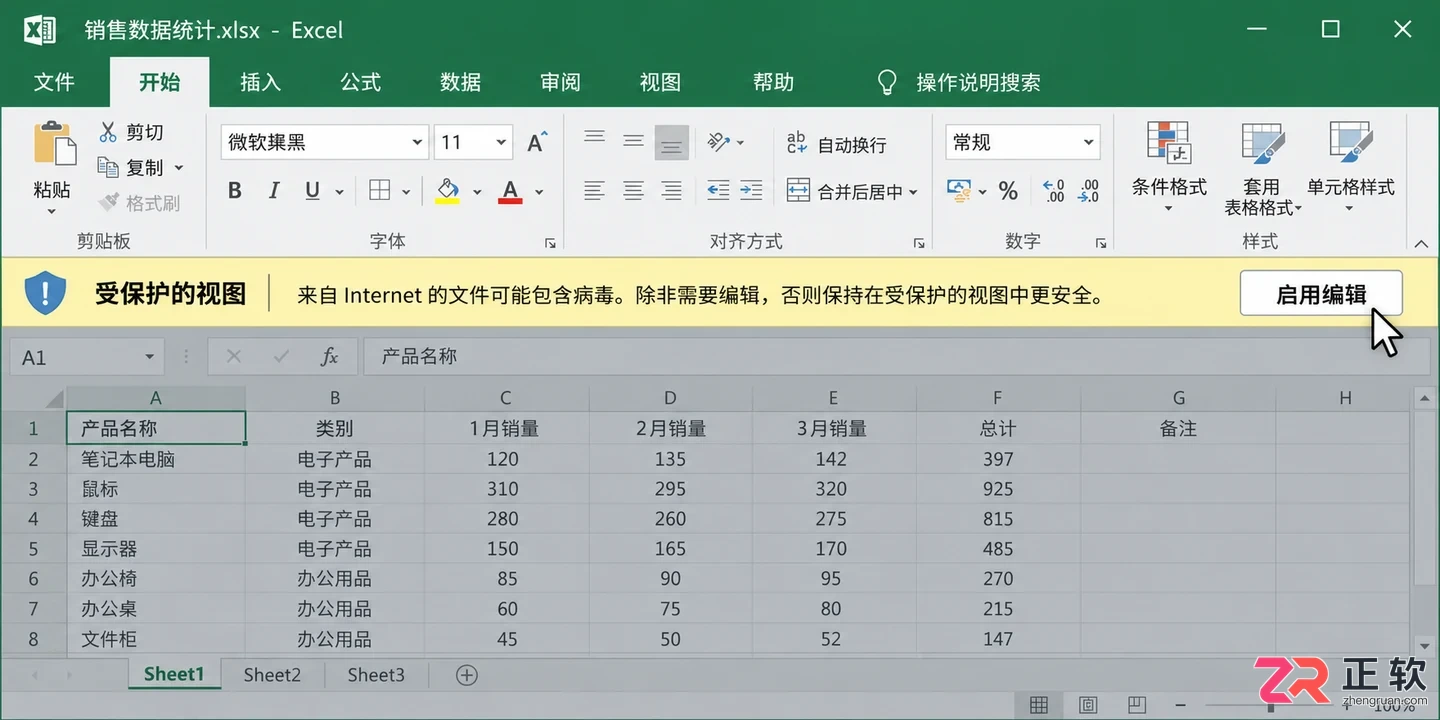This screenshot has height=720, width=1440.
Task: Select Normal view icon in status bar
Action: (x=1039, y=705)
